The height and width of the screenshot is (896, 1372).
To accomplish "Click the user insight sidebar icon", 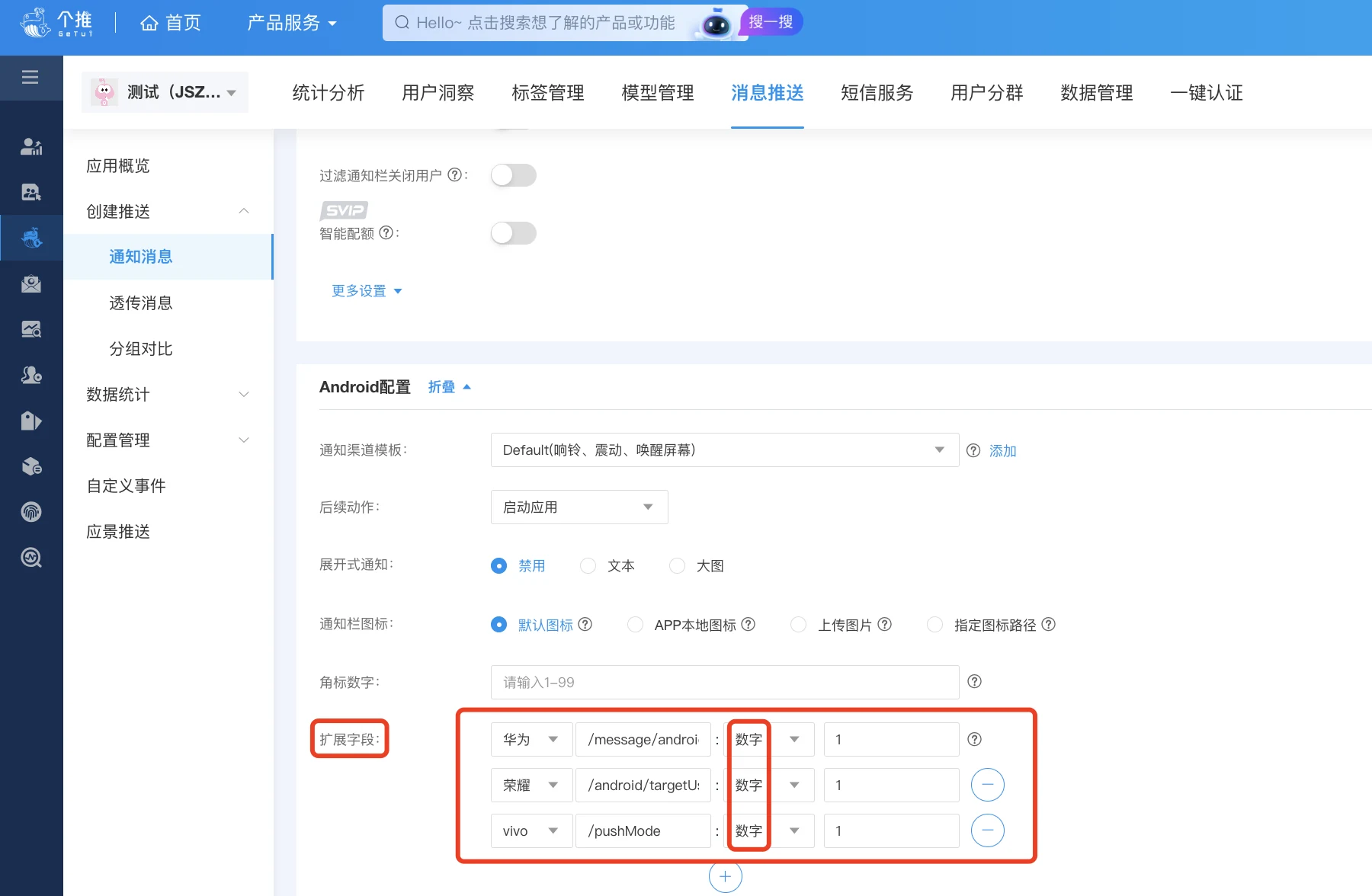I will [x=31, y=192].
